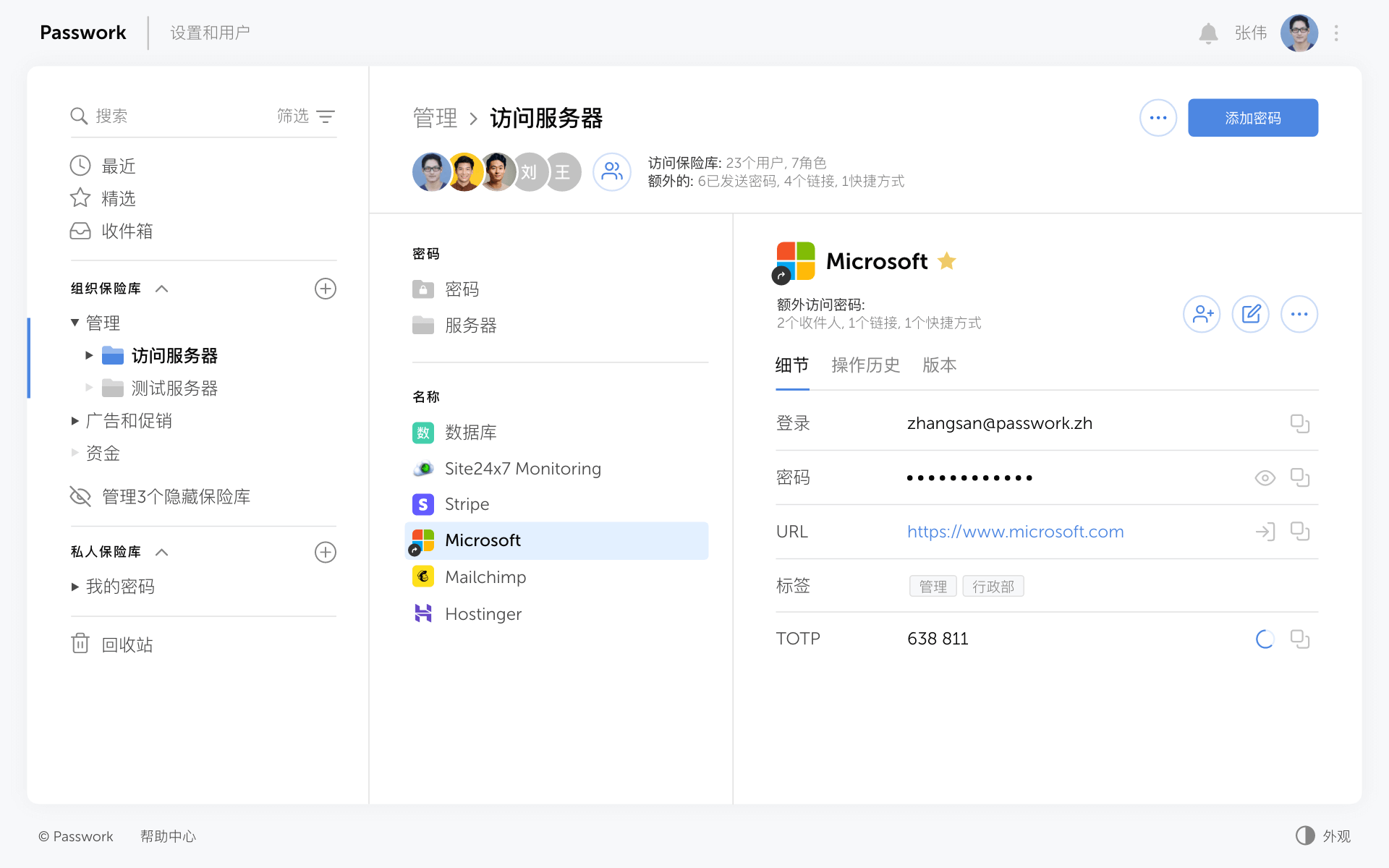
Task: Select the Microsoft entry in the list
Action: coord(556,540)
